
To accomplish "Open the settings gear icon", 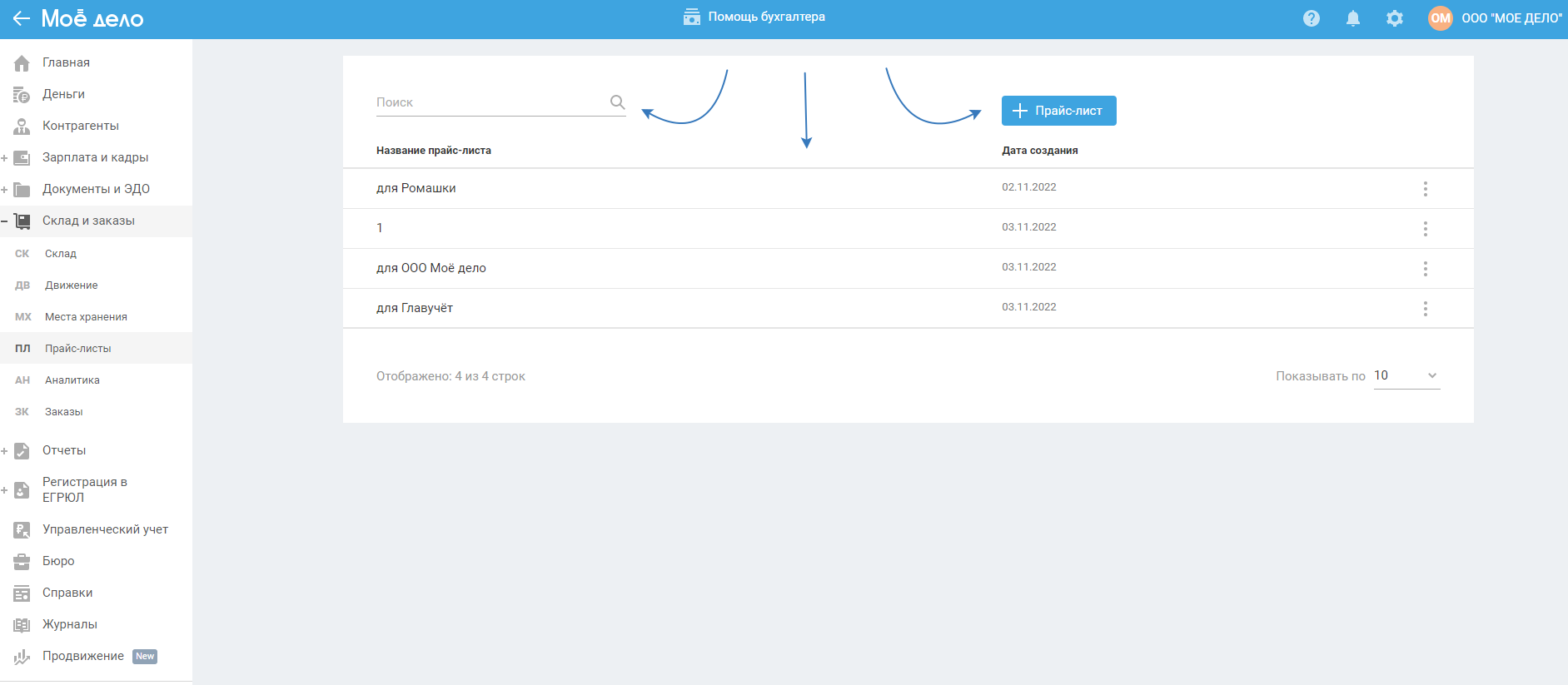I will tap(1395, 18).
